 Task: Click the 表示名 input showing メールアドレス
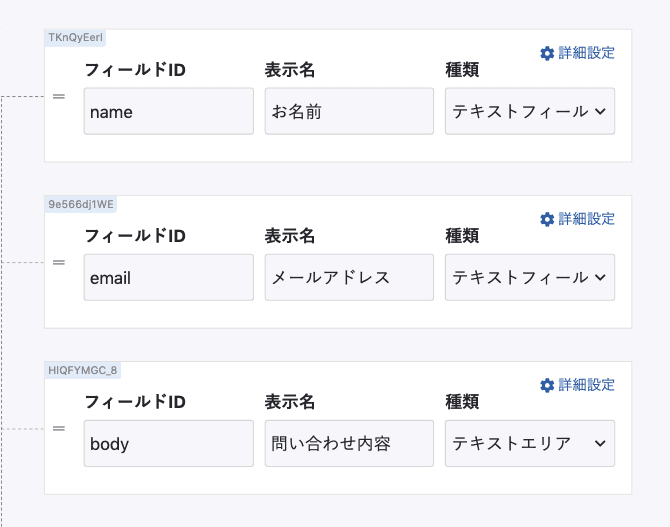click(349, 277)
